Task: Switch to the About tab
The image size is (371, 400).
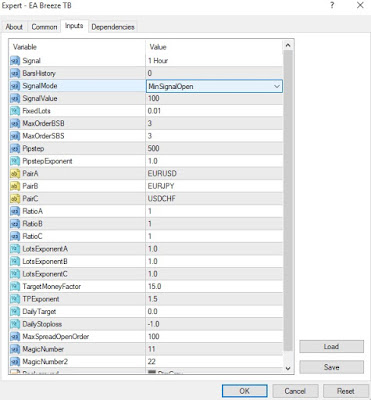Action: point(14,27)
